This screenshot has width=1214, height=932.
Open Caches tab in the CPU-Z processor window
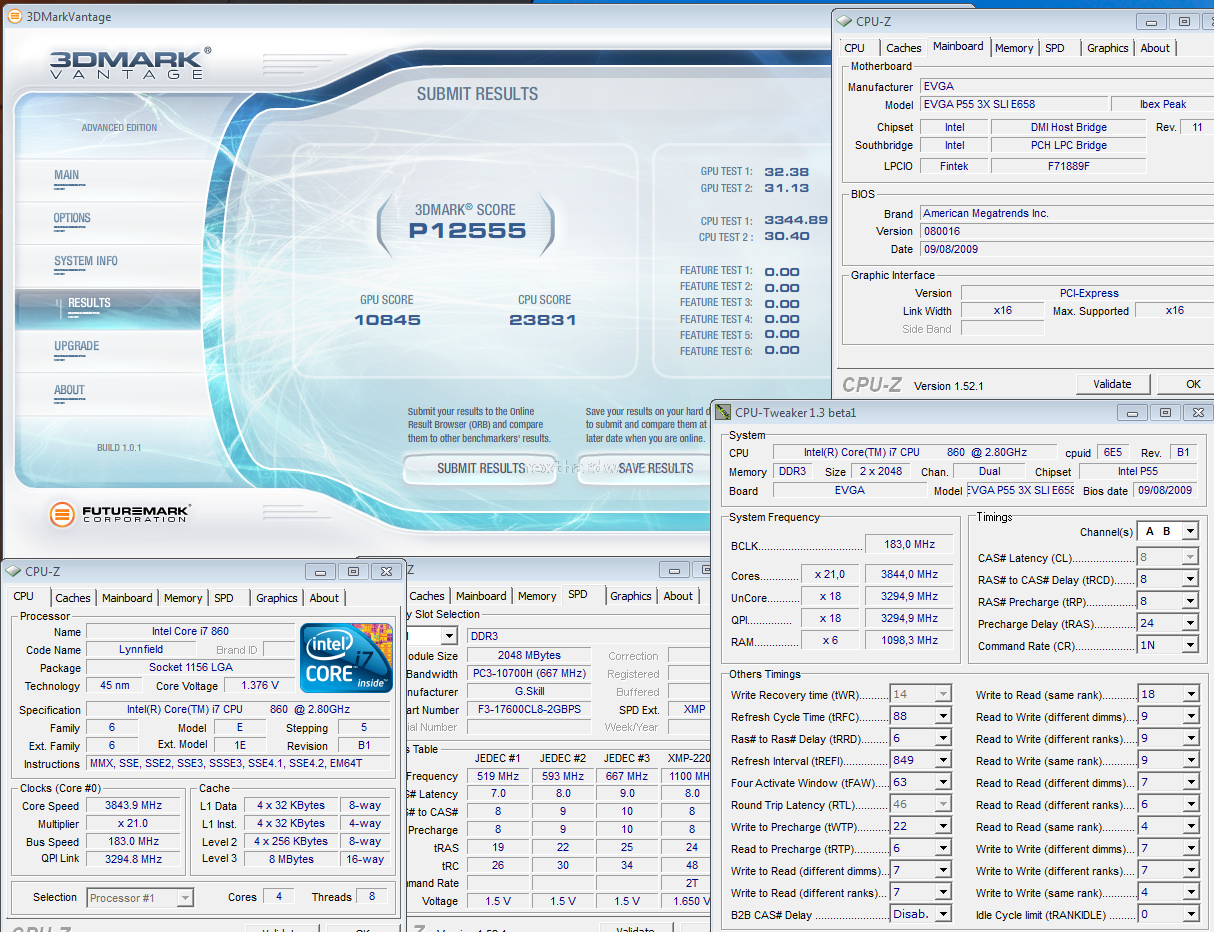point(73,598)
